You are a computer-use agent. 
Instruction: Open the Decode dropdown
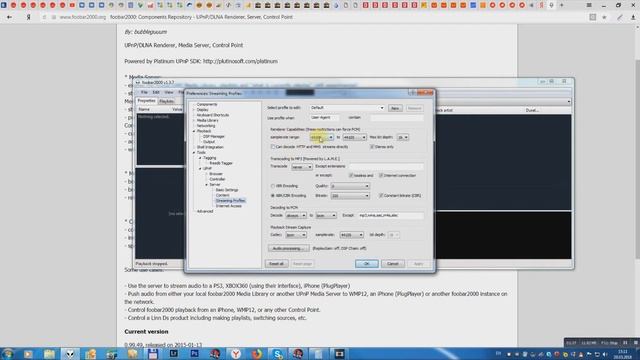(x=296, y=216)
